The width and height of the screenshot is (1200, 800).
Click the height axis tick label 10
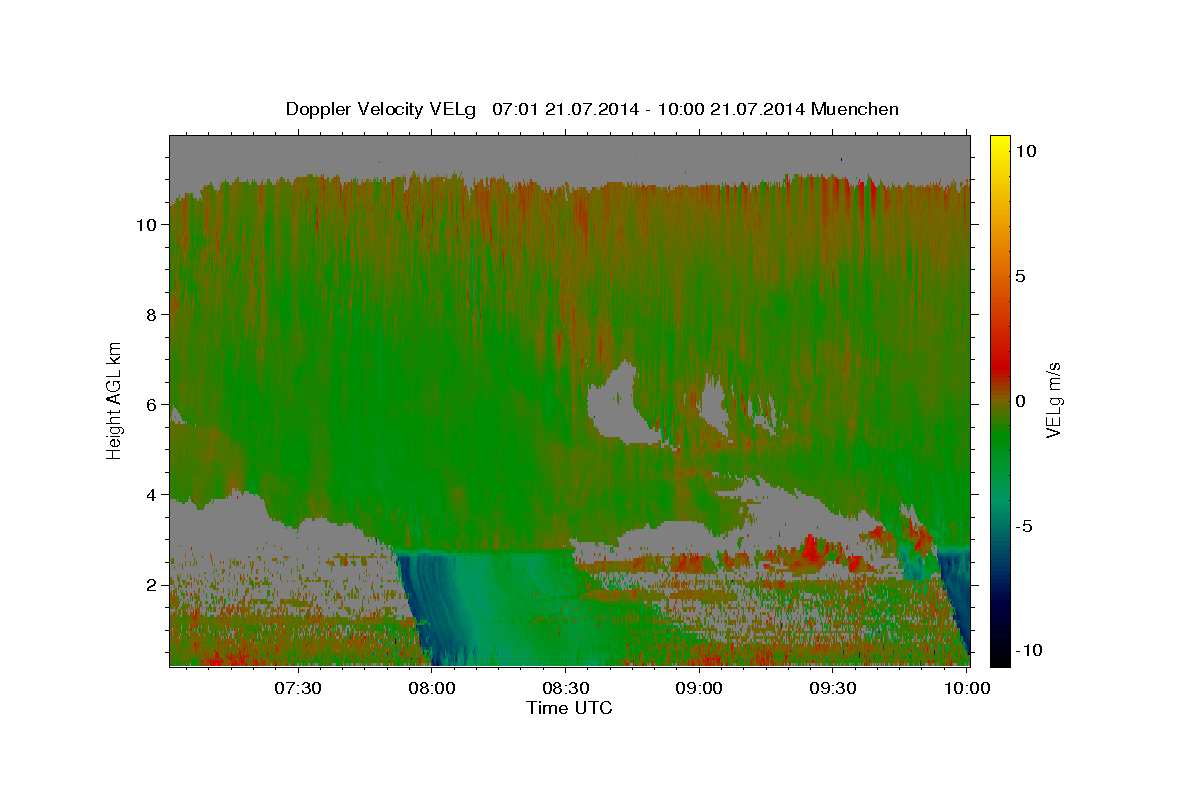(x=148, y=225)
